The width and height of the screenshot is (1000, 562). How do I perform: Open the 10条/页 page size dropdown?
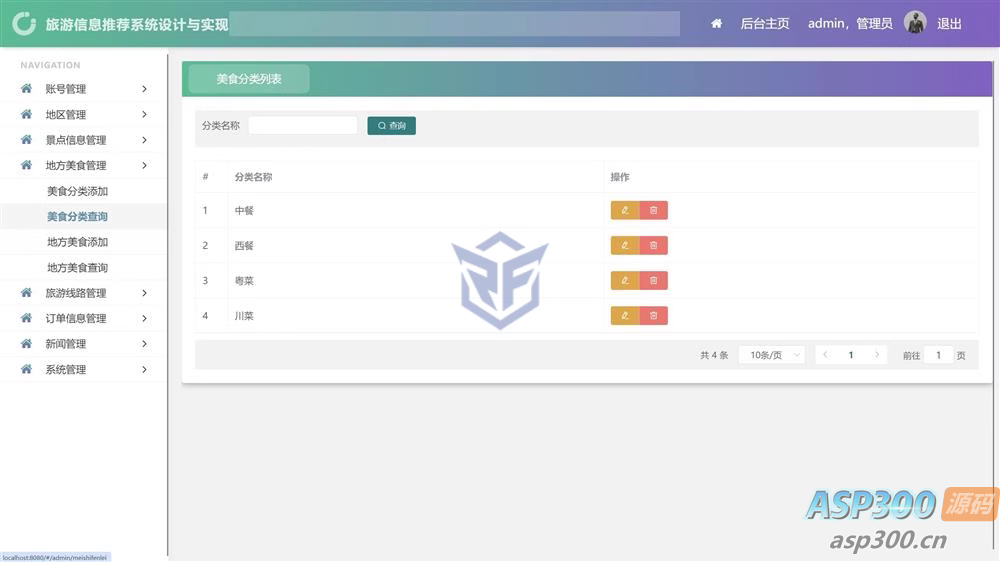coord(772,355)
